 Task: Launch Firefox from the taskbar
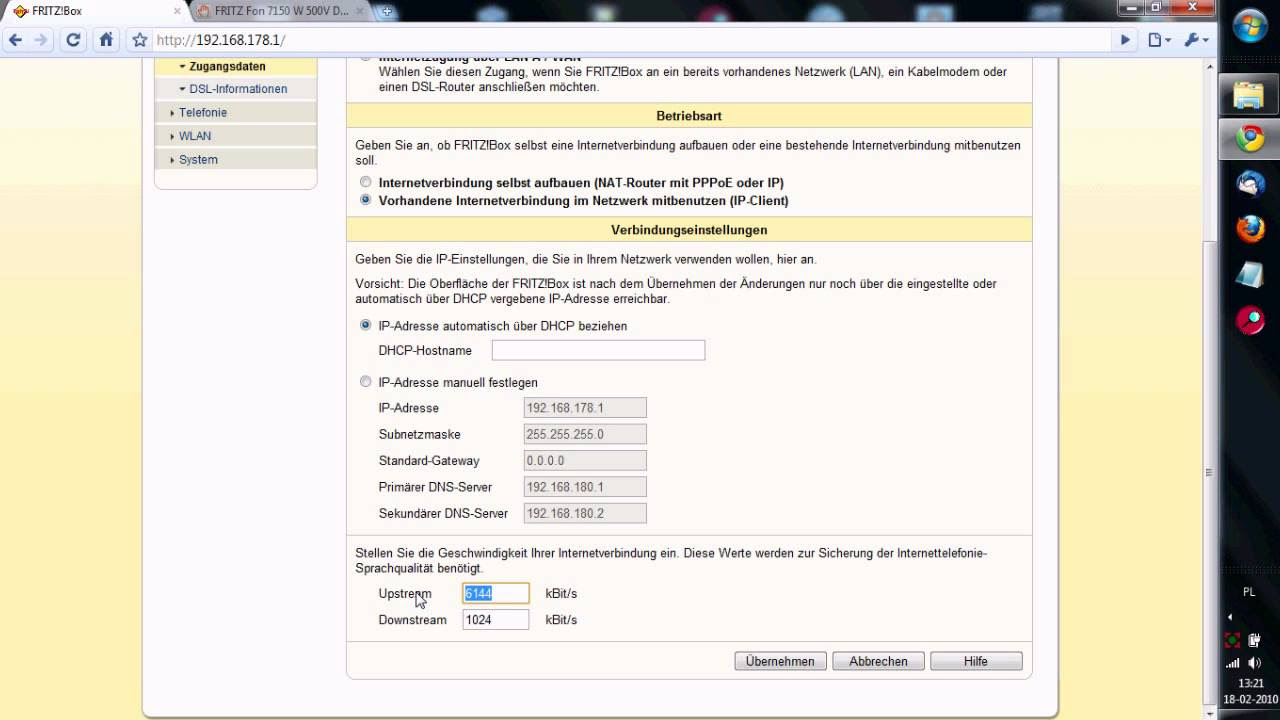(x=1250, y=228)
